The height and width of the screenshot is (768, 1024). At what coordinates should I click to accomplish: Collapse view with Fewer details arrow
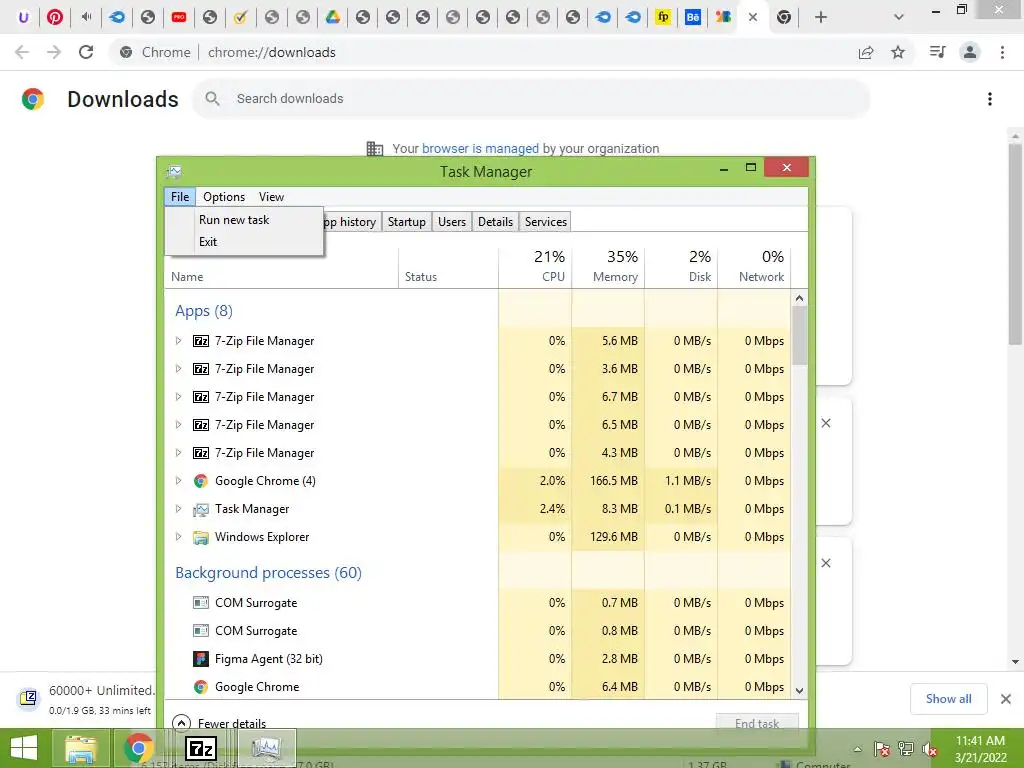click(x=181, y=723)
